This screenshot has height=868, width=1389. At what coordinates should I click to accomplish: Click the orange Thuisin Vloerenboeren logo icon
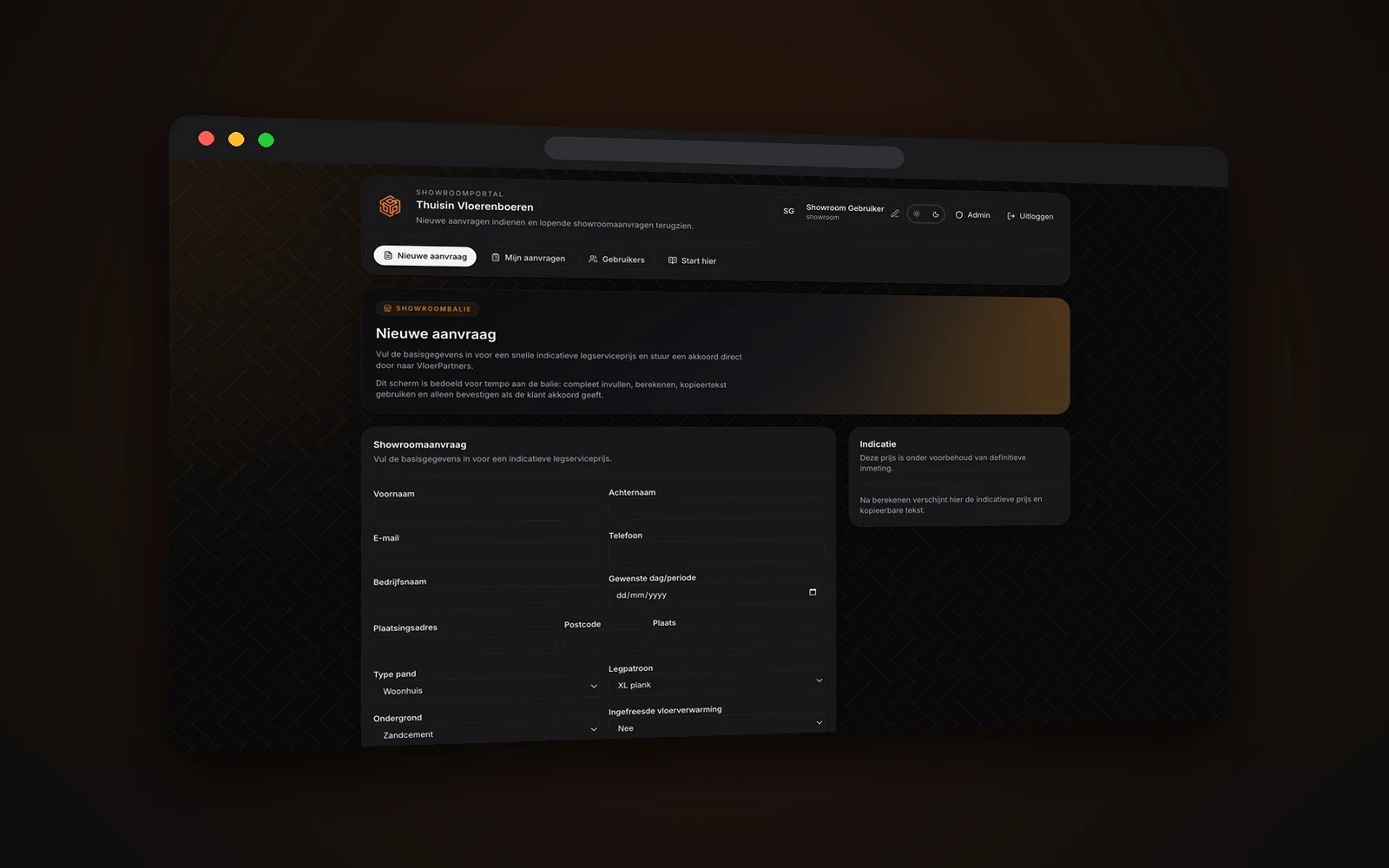pos(390,206)
